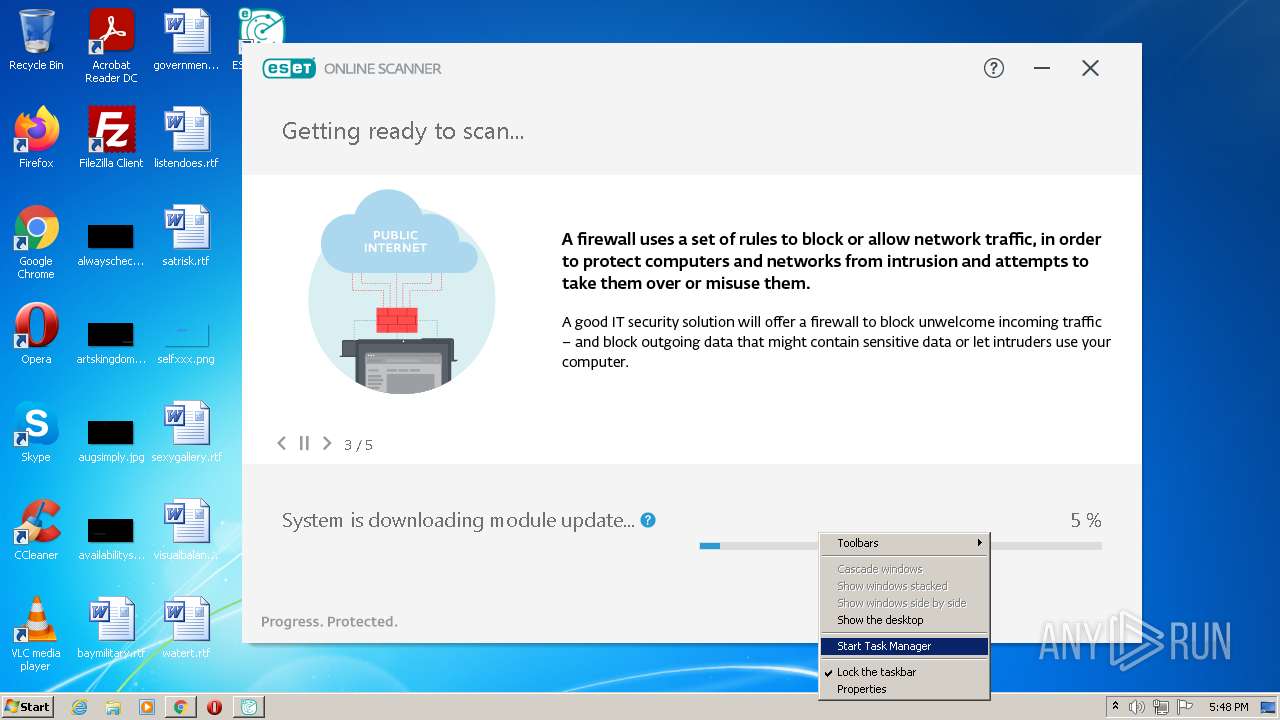Screen dimensions: 1280x720
Task: Open taskbar Properties entry
Action: click(x=904, y=689)
